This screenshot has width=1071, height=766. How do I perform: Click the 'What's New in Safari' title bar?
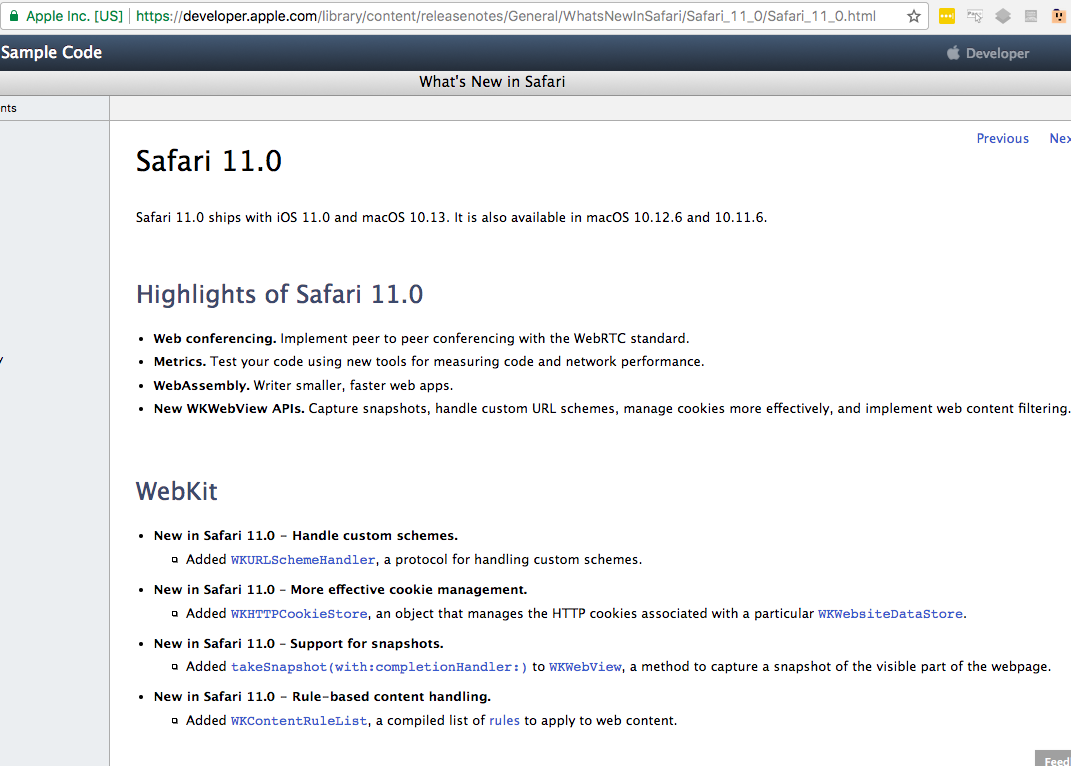tap(492, 82)
